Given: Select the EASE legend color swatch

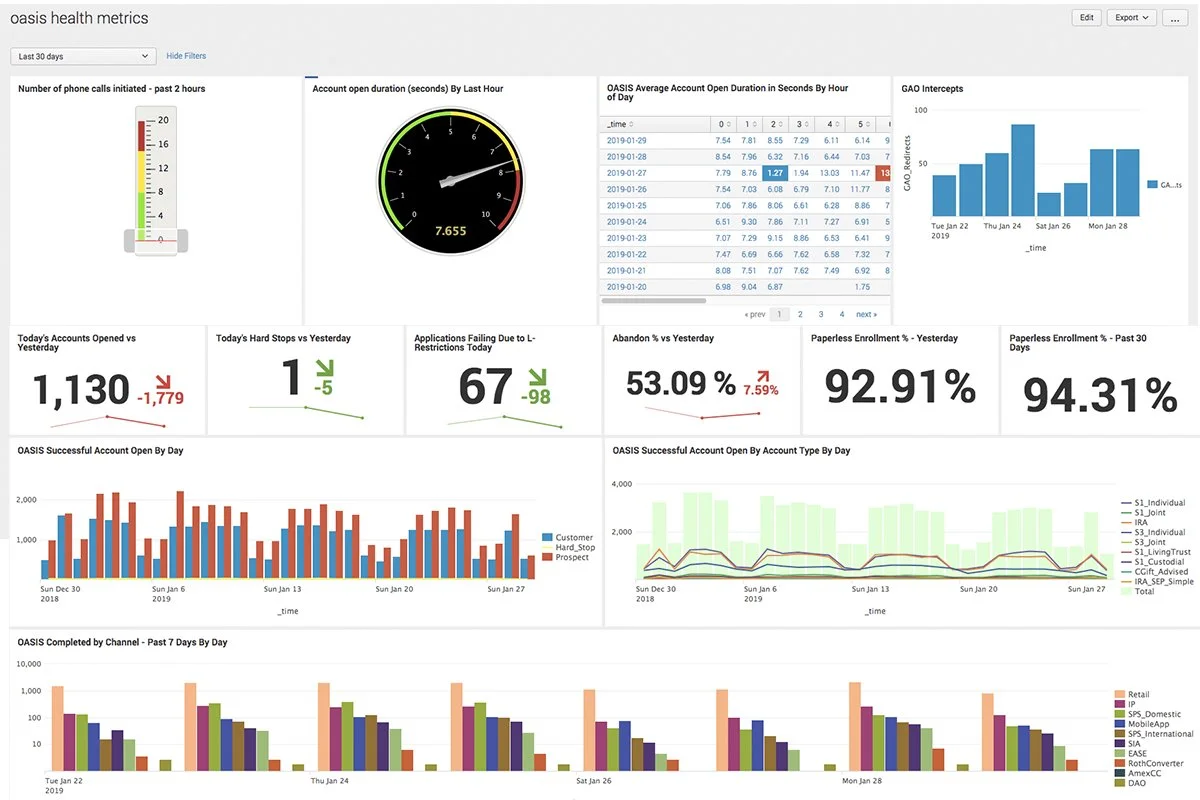Looking at the screenshot, I should (1119, 753).
